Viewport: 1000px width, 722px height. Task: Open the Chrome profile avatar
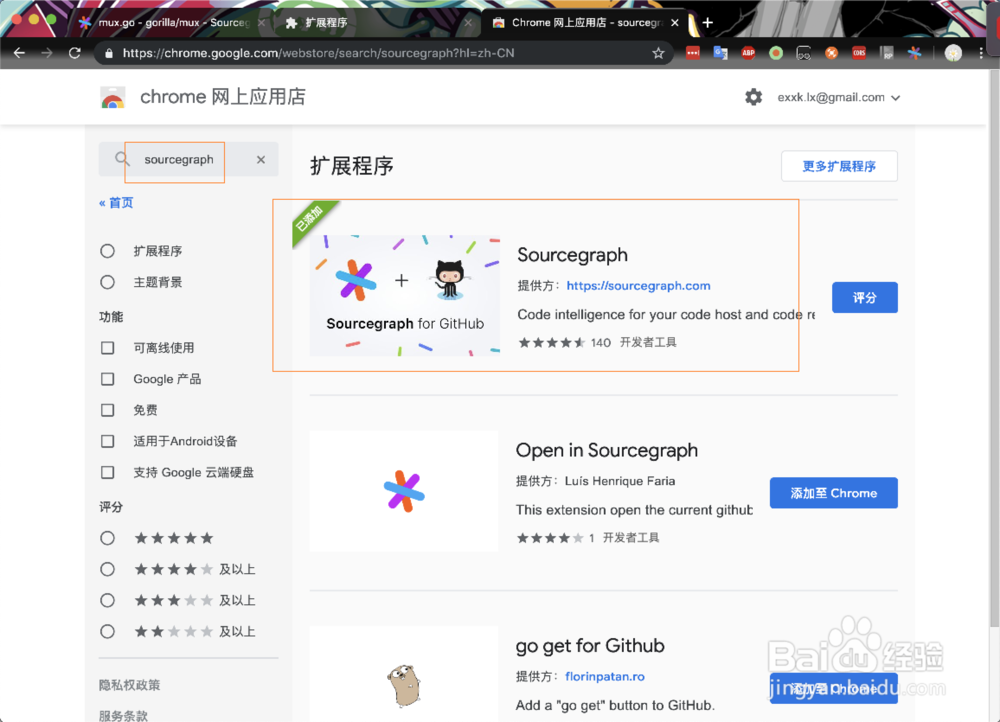click(953, 53)
